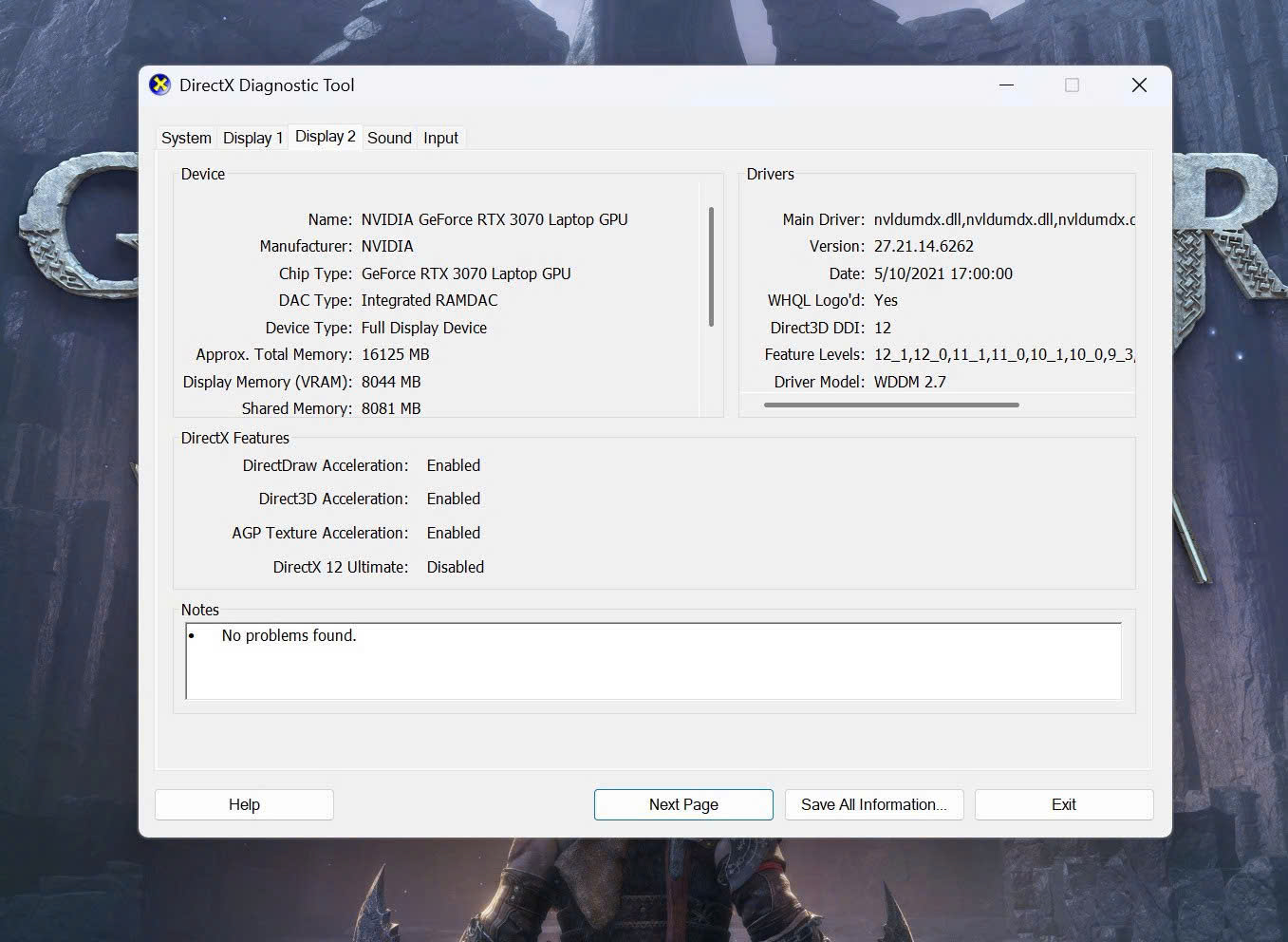Click the 16125 MB total memory value

(396, 354)
